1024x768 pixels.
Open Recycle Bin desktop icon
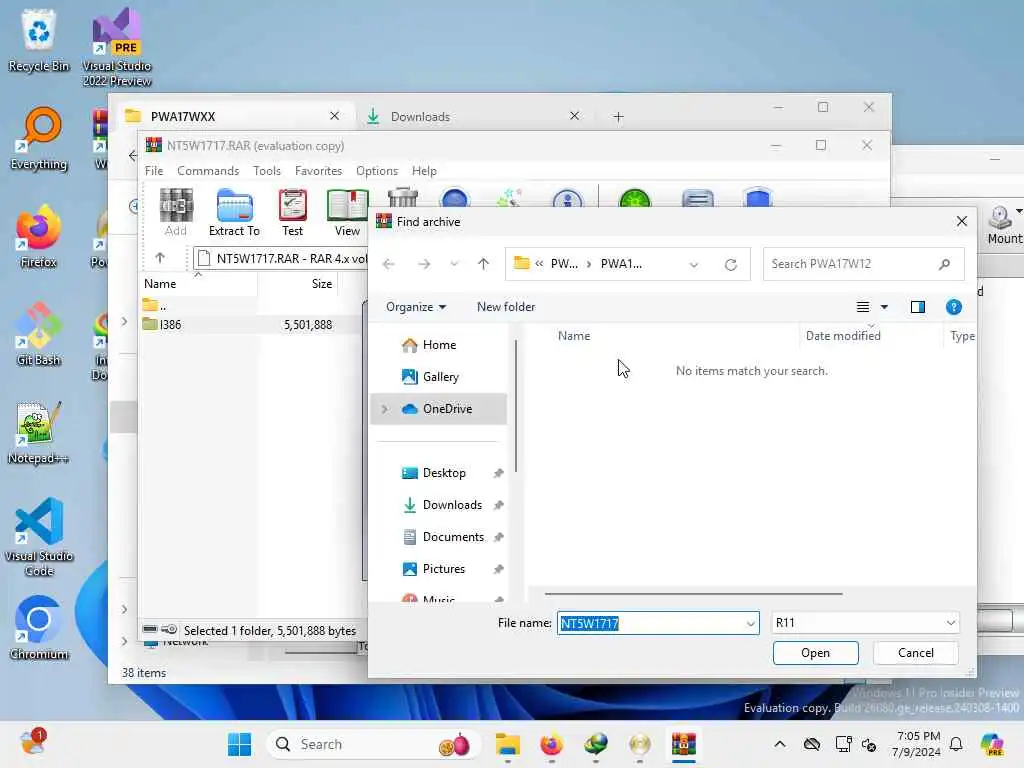(39, 41)
